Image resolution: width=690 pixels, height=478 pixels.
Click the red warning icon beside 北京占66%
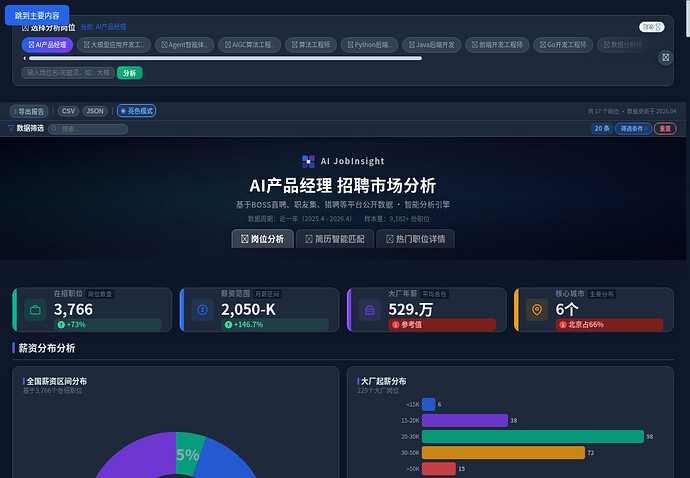point(562,325)
